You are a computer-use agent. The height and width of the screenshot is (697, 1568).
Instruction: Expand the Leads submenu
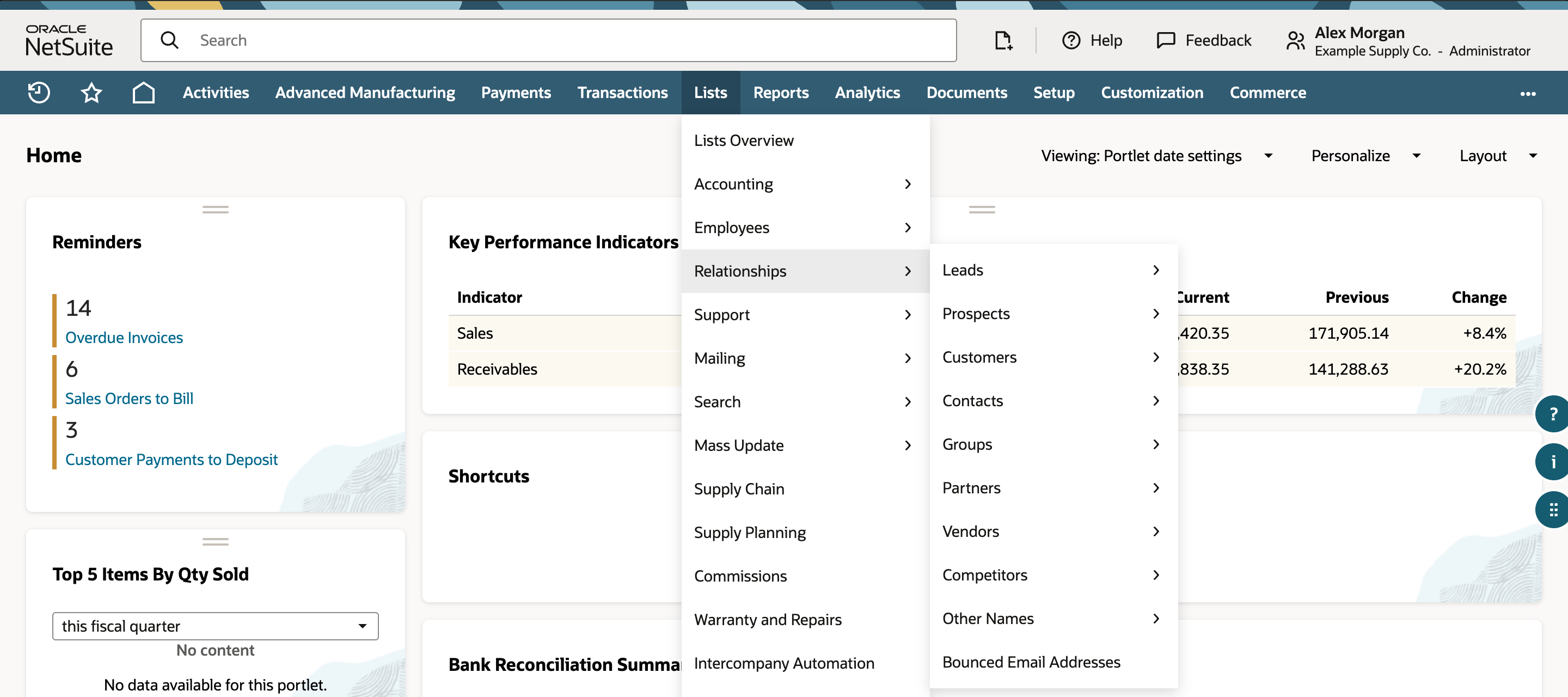click(x=1053, y=270)
